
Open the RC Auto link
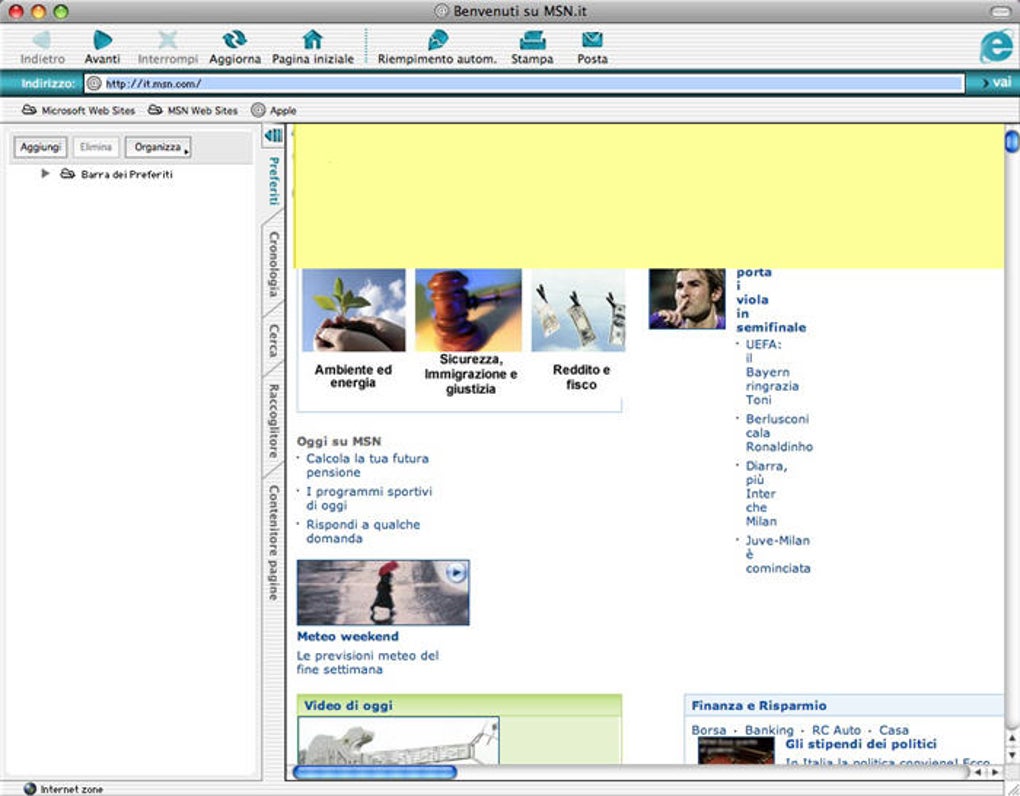click(x=836, y=730)
